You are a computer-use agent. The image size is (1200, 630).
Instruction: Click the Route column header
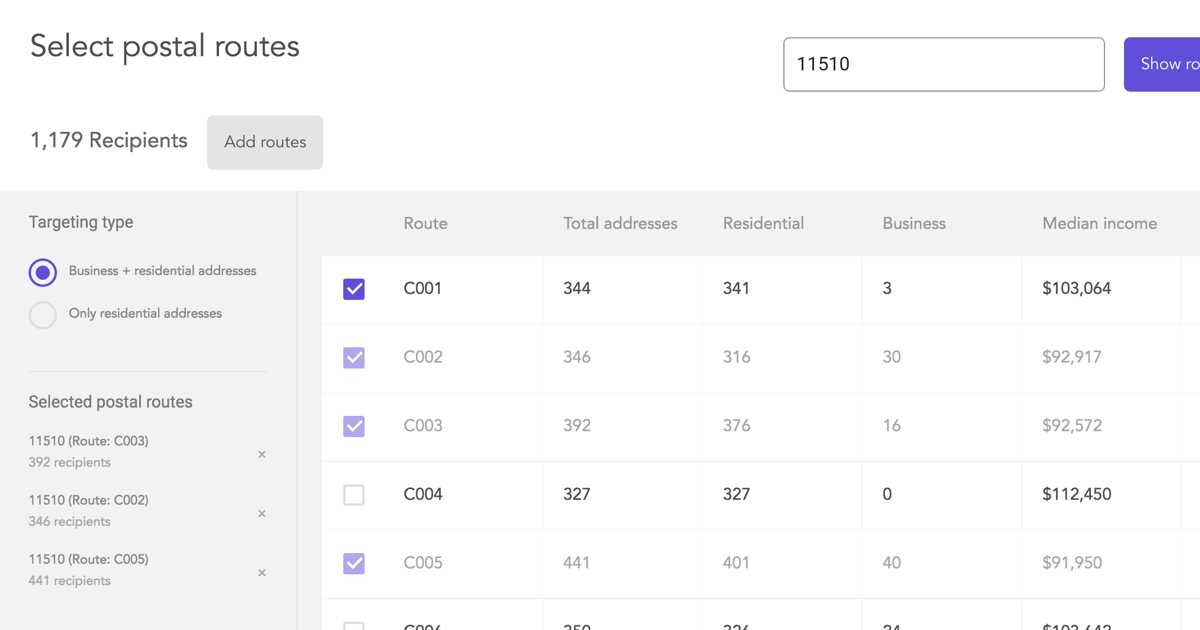point(425,223)
